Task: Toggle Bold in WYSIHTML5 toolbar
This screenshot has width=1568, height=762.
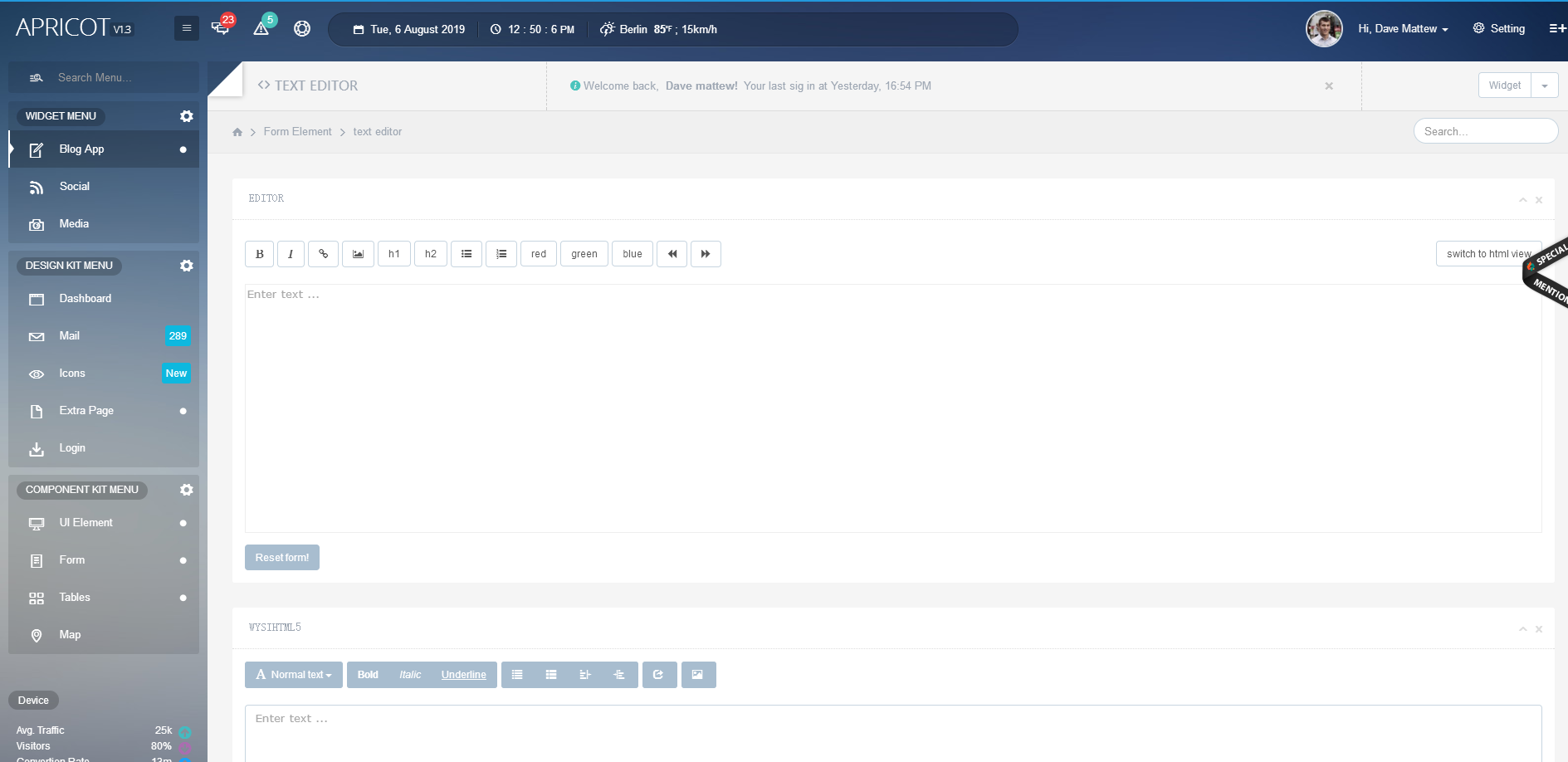Action: [368, 675]
